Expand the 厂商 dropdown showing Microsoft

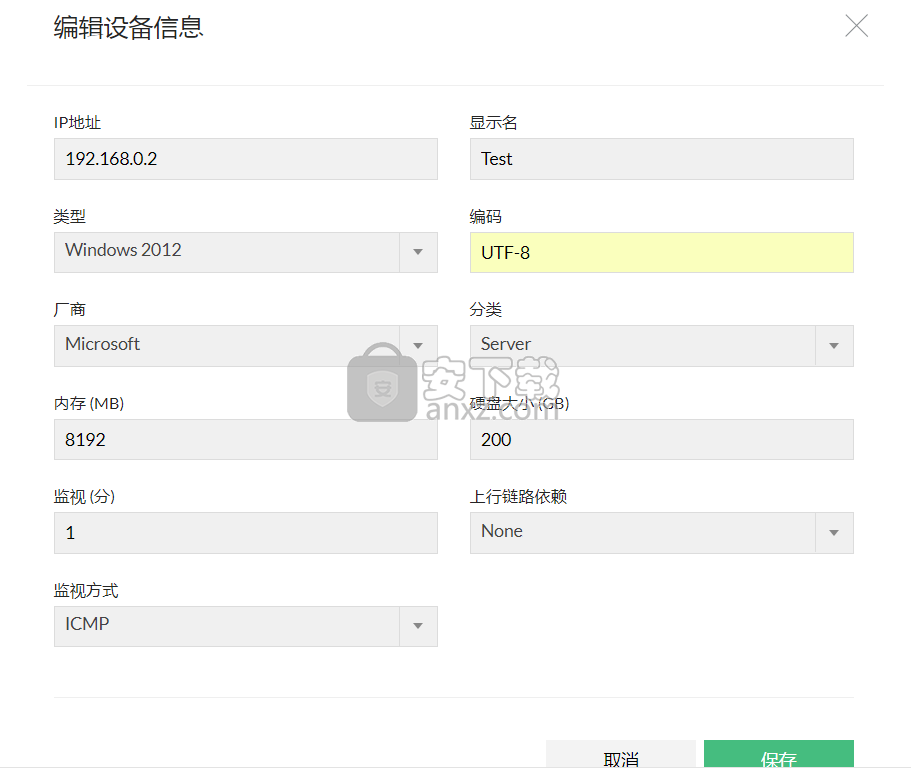tap(246, 346)
